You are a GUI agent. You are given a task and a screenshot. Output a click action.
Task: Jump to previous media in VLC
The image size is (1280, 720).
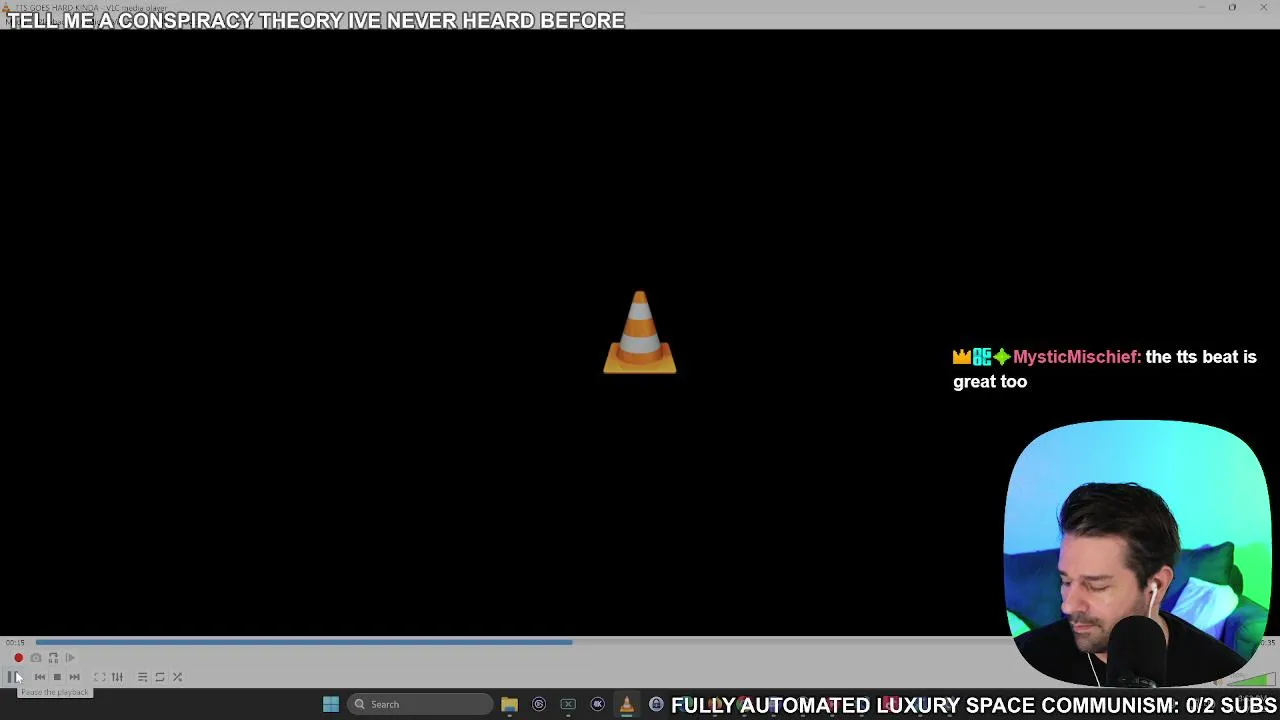(40, 677)
